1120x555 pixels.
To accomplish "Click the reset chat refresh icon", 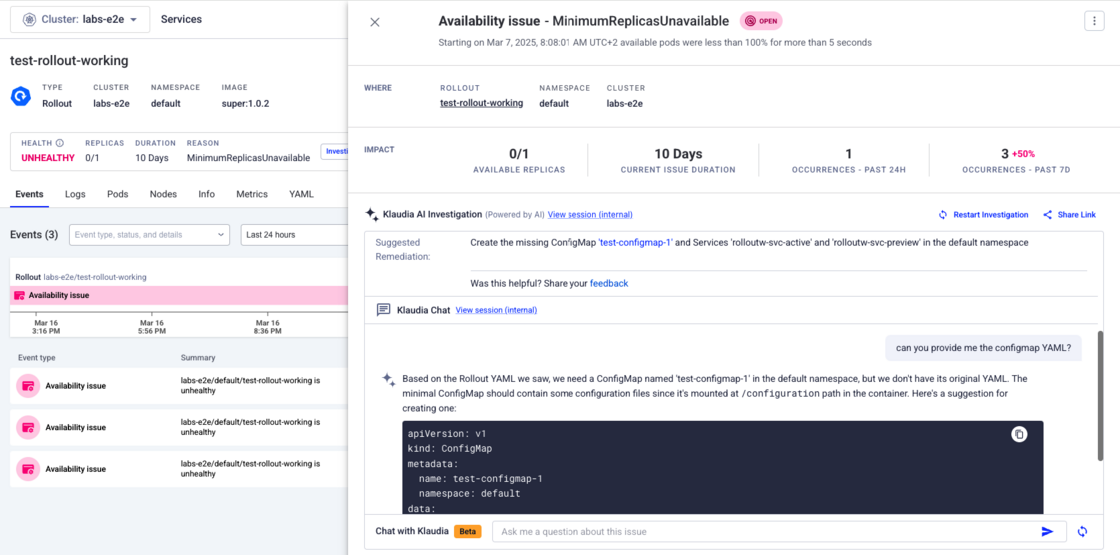I will tap(1082, 532).
